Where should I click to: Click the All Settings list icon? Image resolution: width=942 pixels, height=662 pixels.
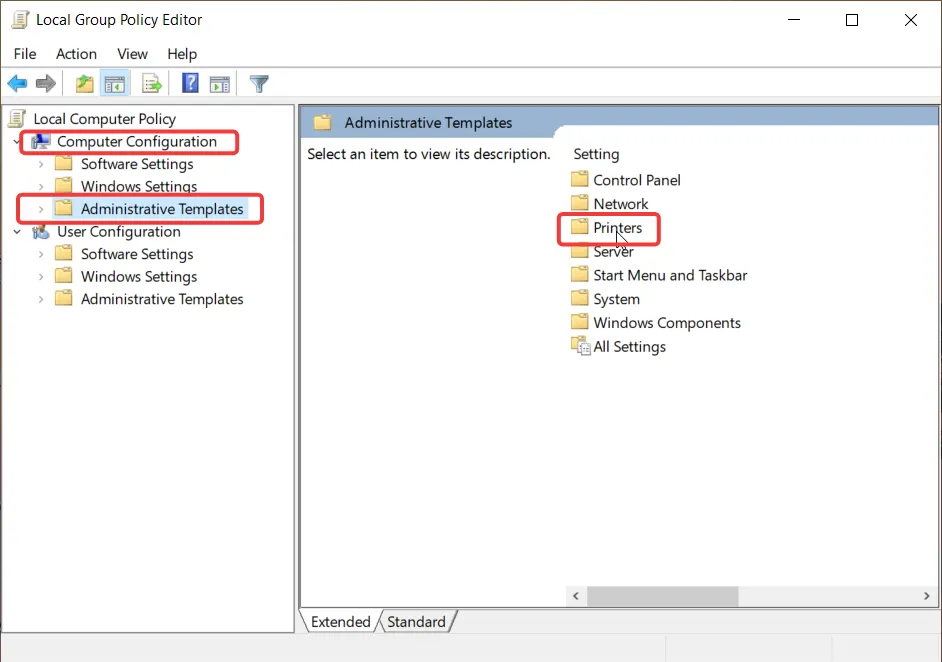[580, 346]
